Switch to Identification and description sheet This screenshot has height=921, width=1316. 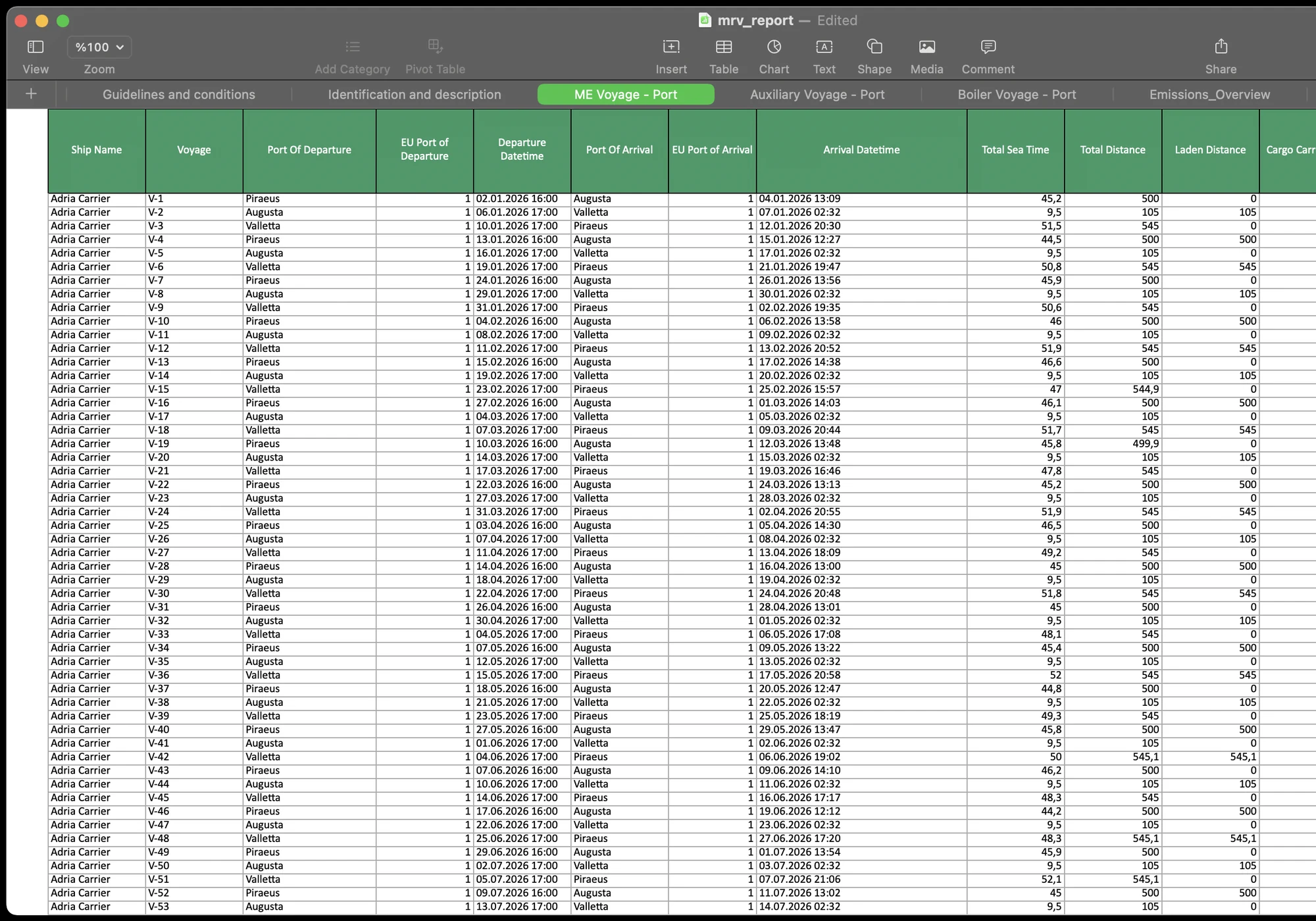click(x=415, y=94)
